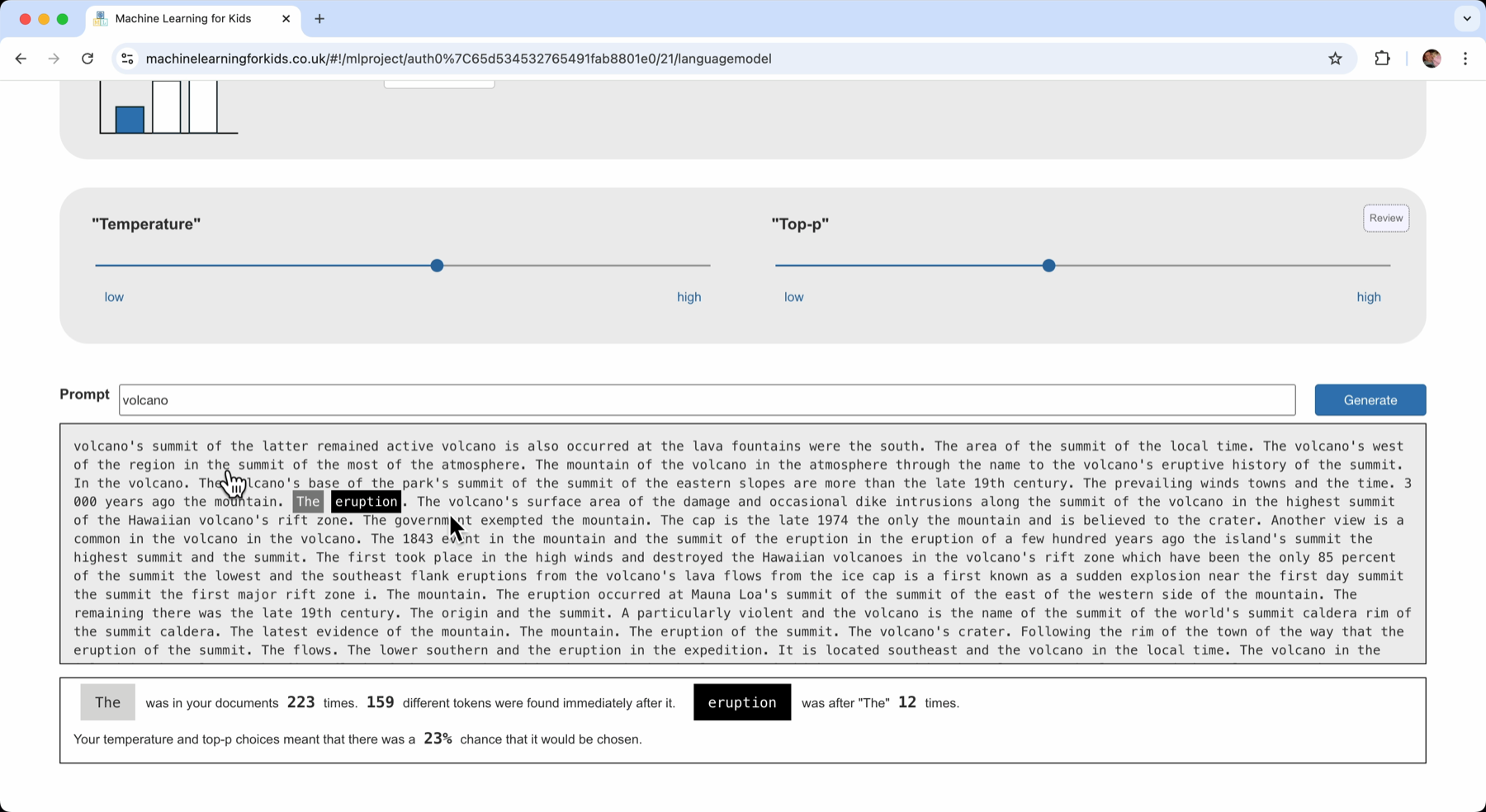Viewport: 1486px width, 812px height.
Task: Open the Chrome three-dot menu
Action: [x=1465, y=59]
